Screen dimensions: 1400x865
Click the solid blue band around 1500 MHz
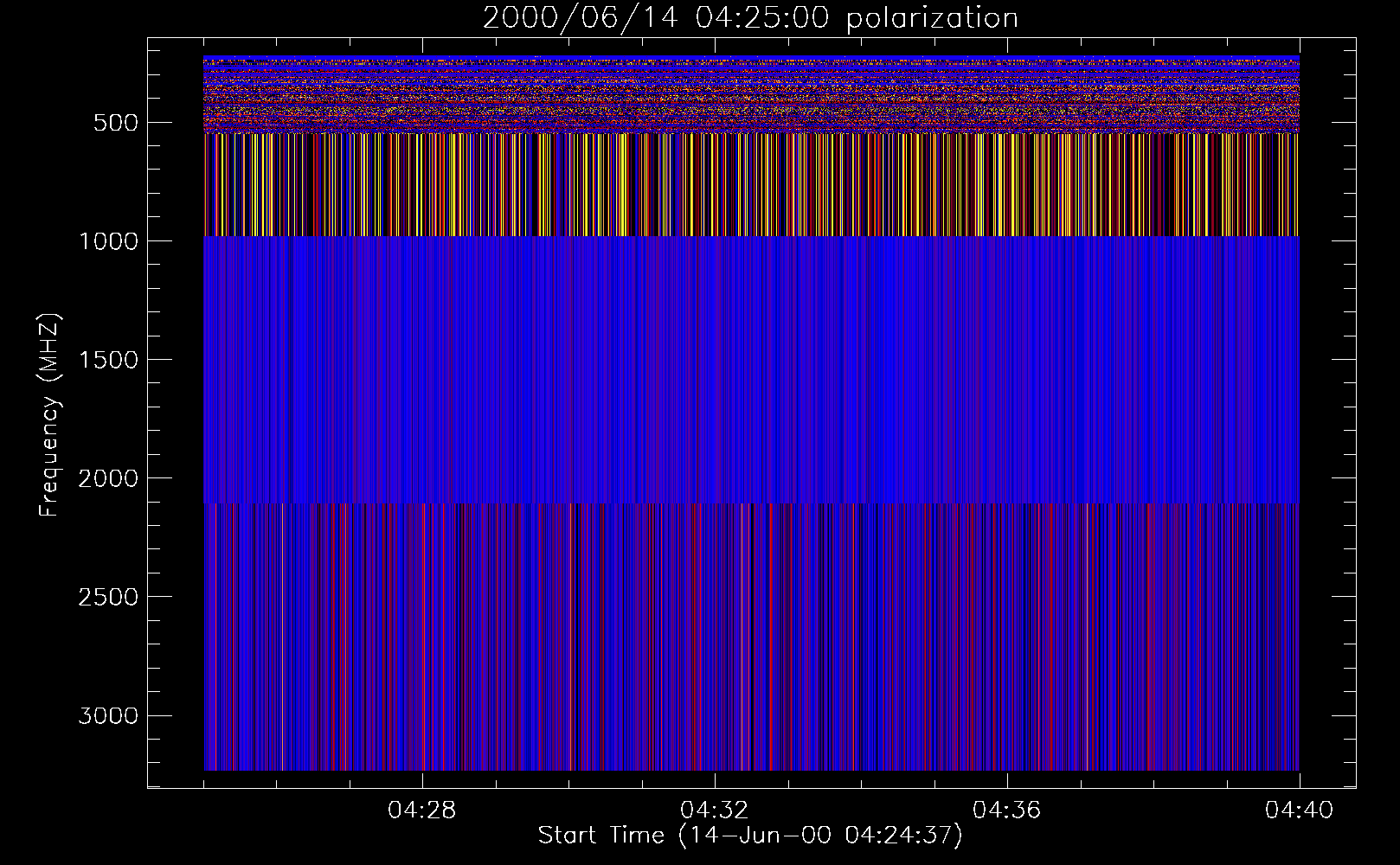[x=751, y=369]
